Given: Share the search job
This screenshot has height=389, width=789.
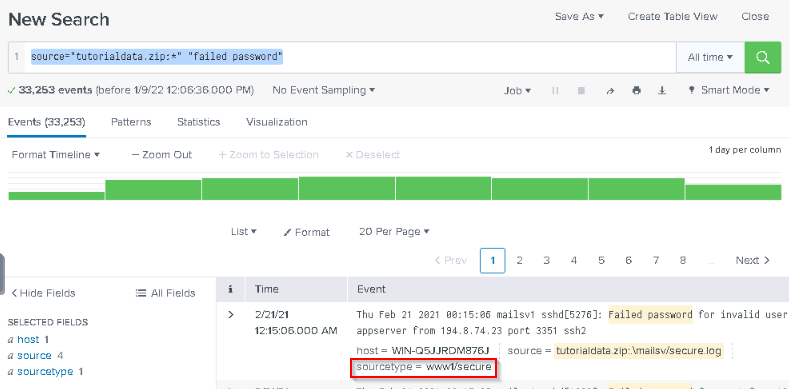Looking at the screenshot, I should click(x=610, y=91).
